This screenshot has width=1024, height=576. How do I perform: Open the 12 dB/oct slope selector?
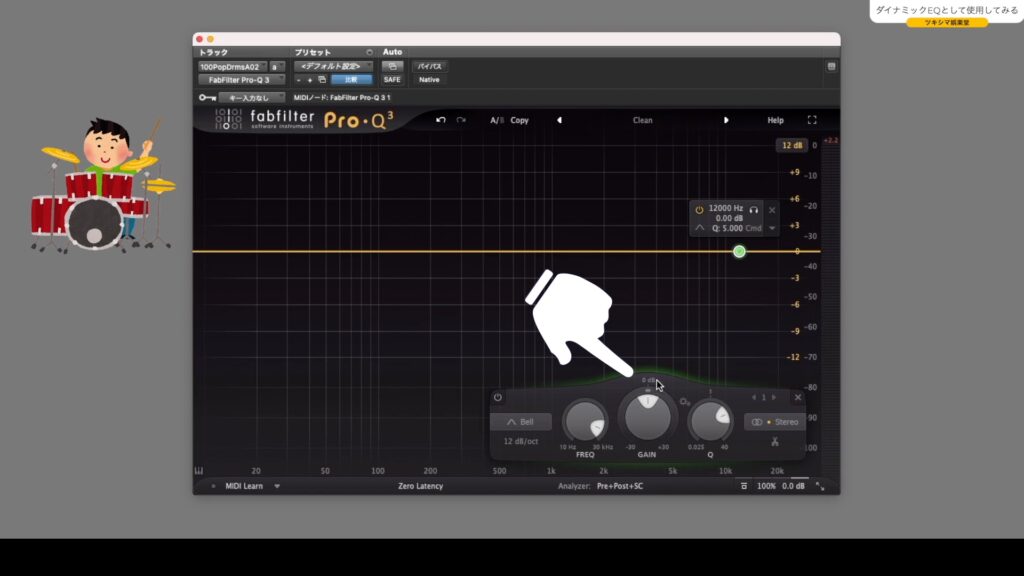(x=520, y=441)
